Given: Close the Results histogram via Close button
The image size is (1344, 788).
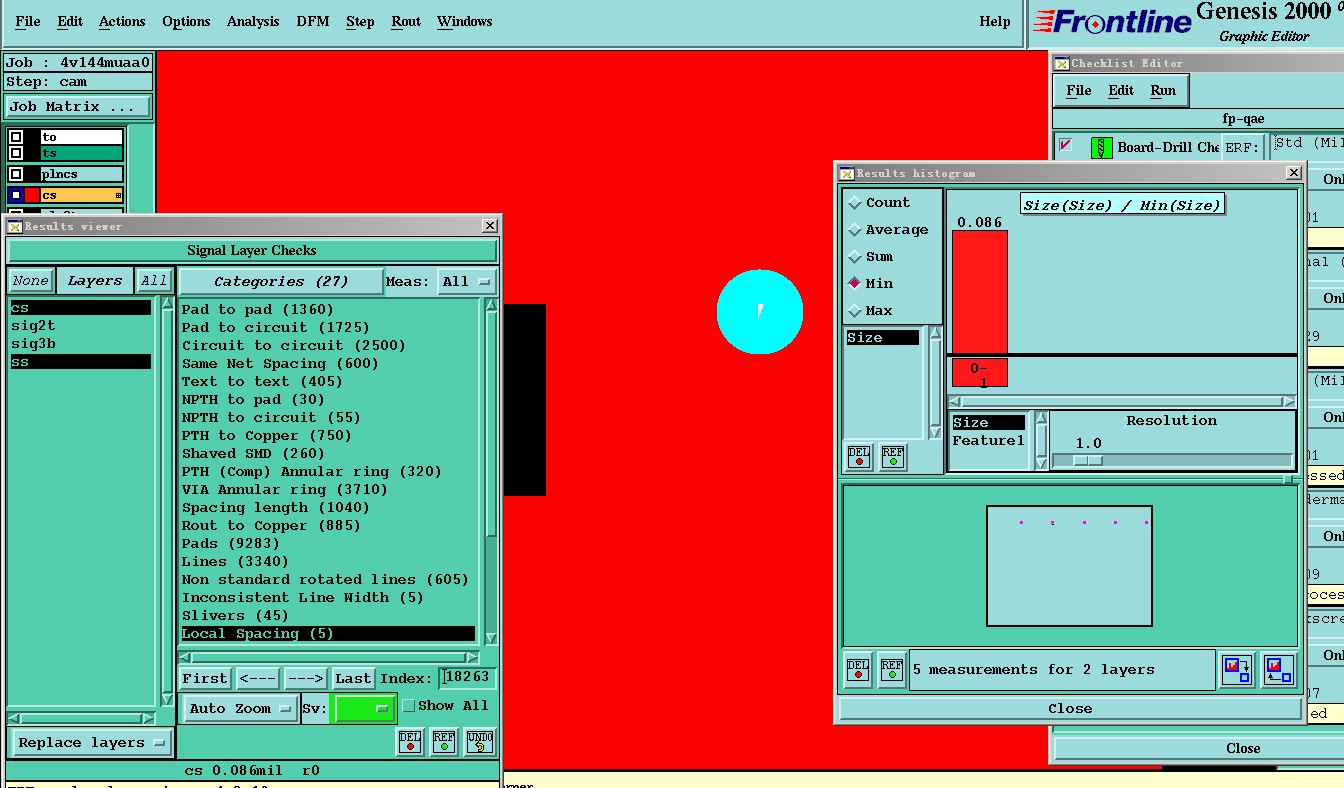Looking at the screenshot, I should (1070, 709).
